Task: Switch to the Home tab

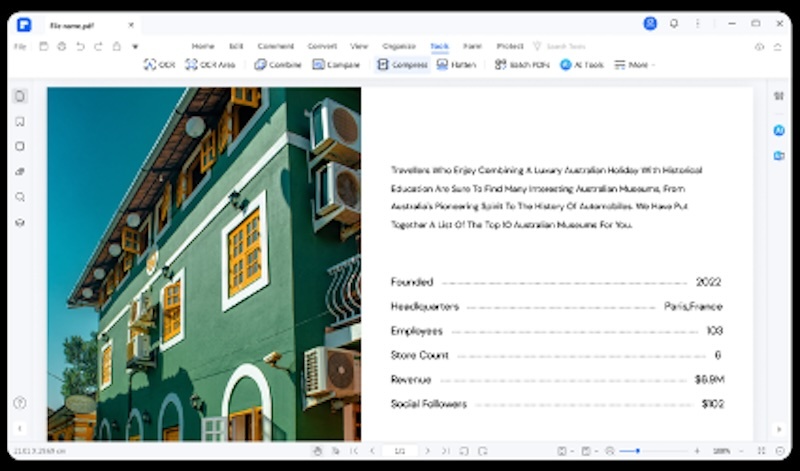Action: pyautogui.click(x=203, y=46)
